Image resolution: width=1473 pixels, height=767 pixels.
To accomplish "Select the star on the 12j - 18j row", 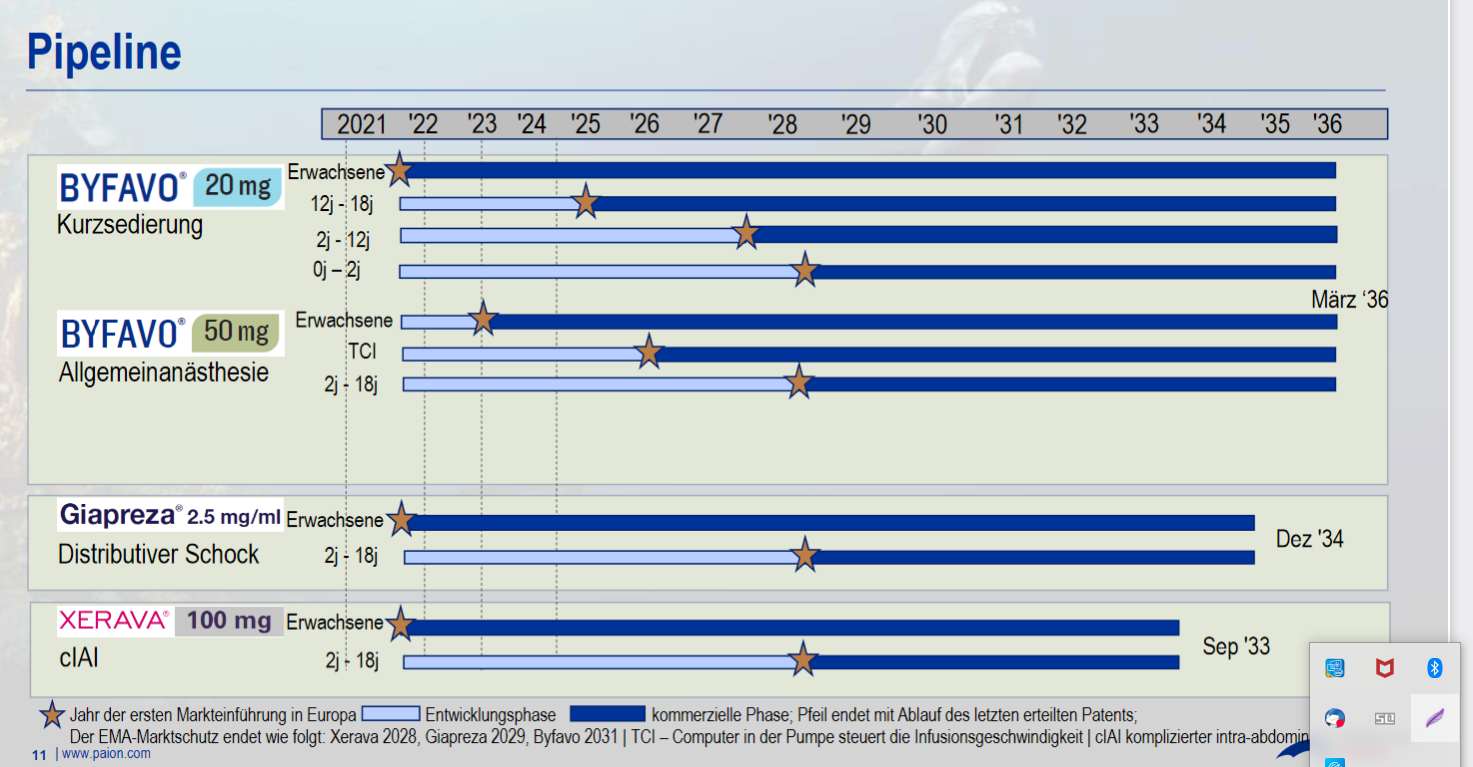I will point(586,203).
